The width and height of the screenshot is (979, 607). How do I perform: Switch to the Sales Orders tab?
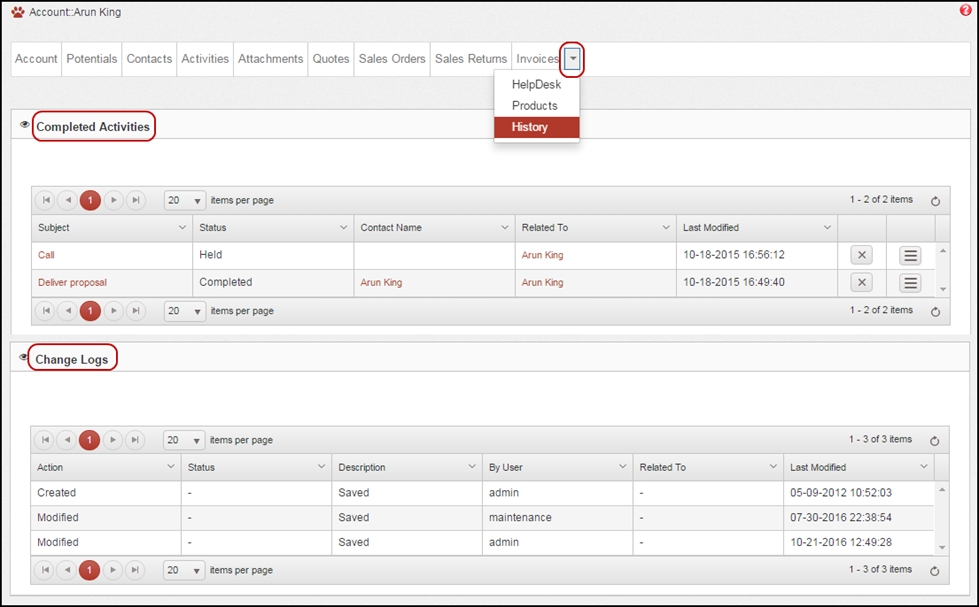click(x=392, y=59)
